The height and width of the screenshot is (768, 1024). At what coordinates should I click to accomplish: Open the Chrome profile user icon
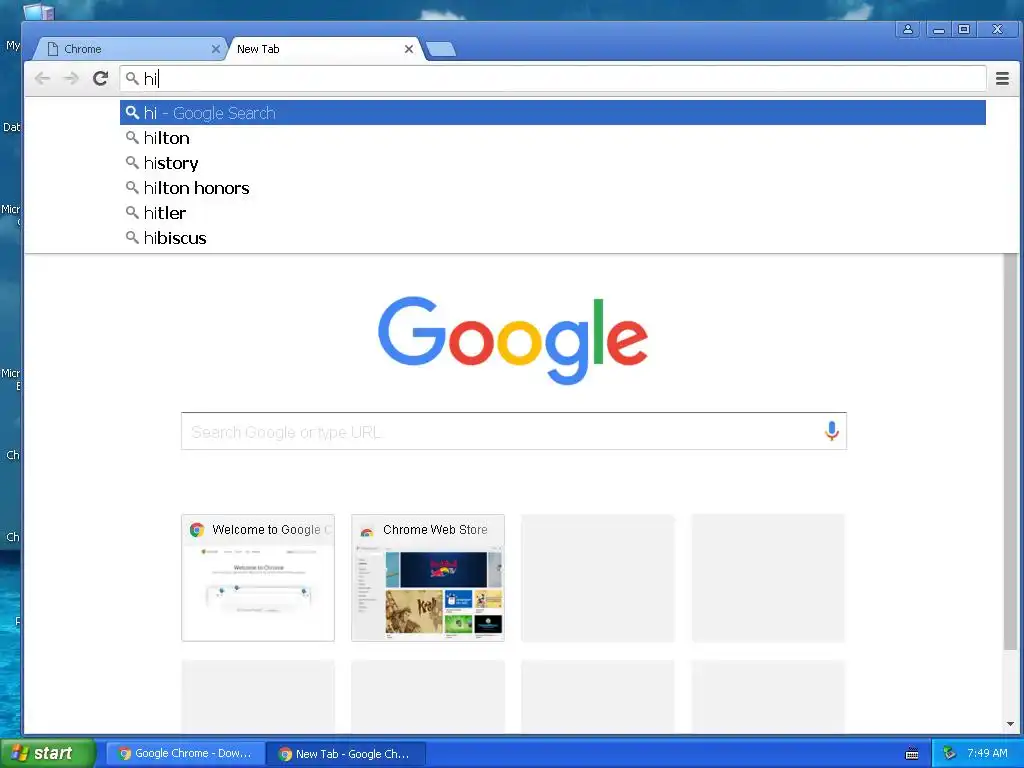[908, 29]
